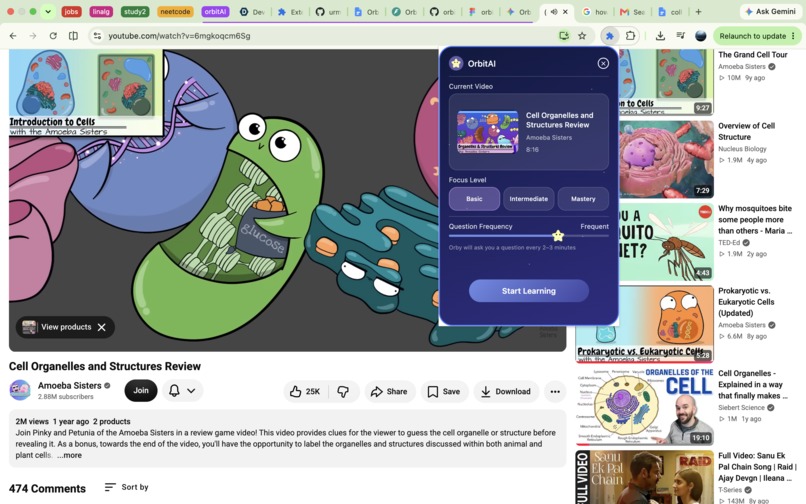Viewport: 806px width, 504px height.
Task: Bookmark this page with the star icon
Action: click(x=582, y=36)
